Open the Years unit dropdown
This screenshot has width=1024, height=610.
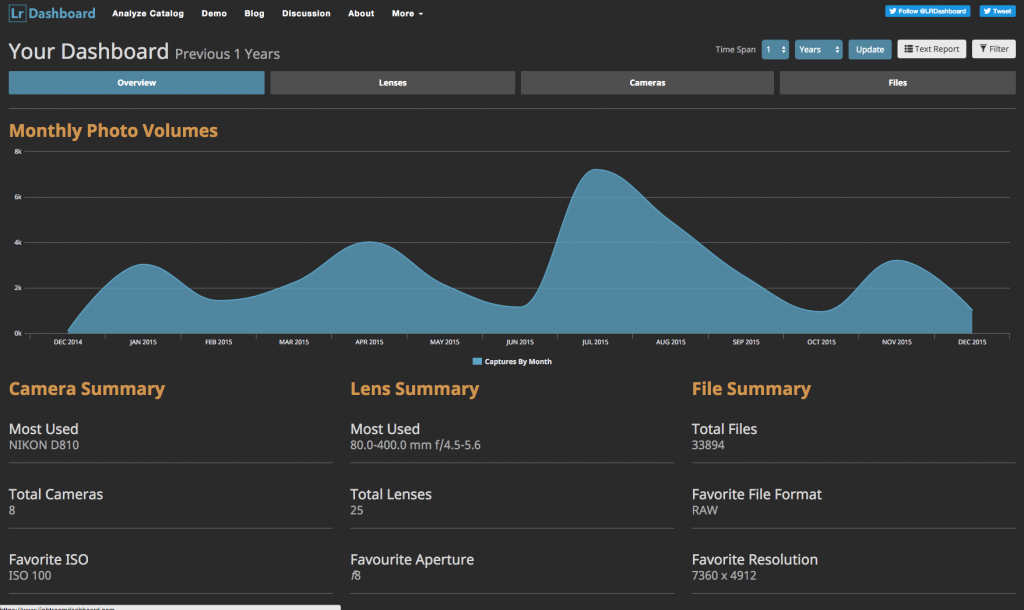click(x=818, y=49)
